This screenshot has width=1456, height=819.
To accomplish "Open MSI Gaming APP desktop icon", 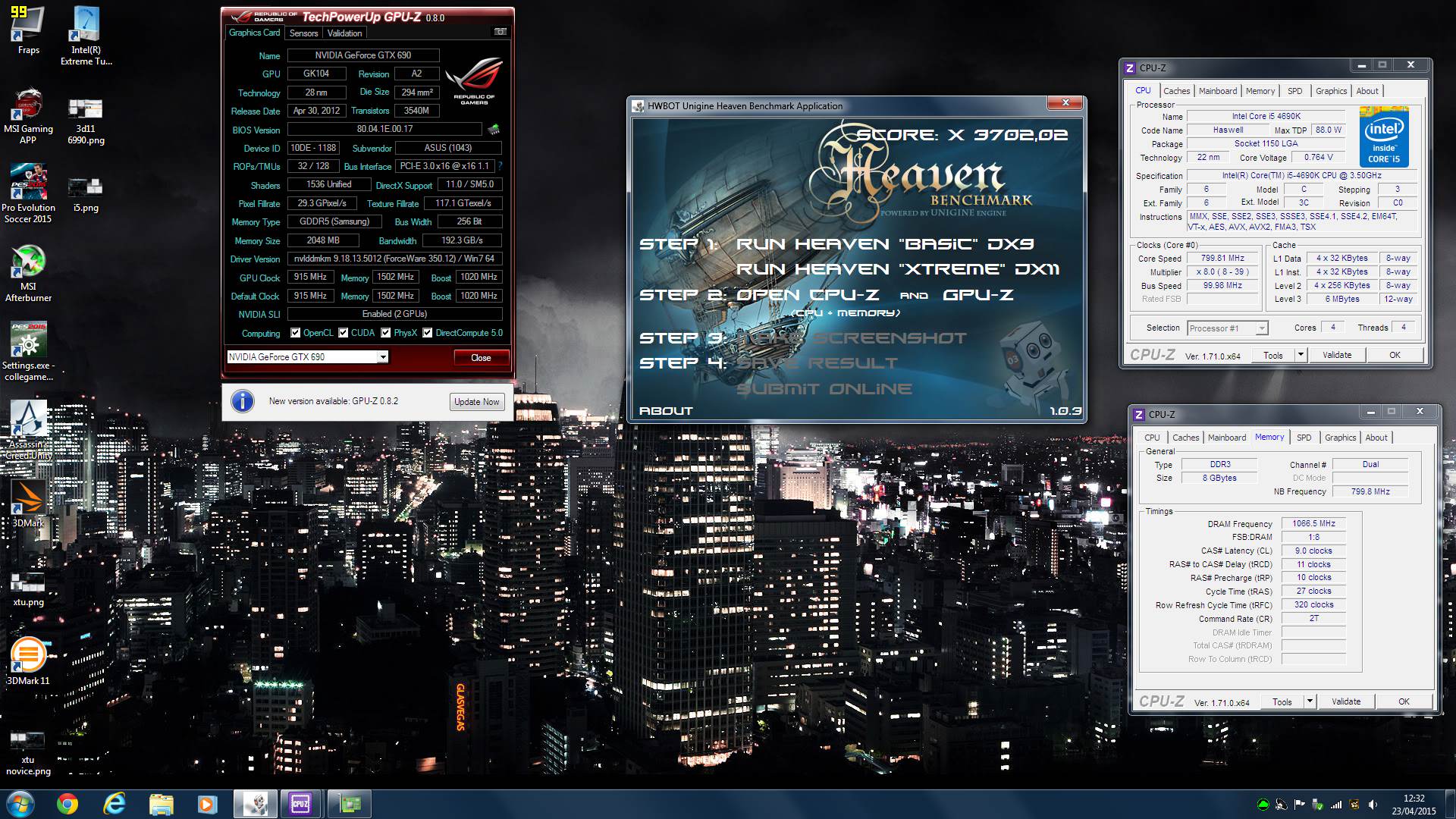I will point(28,116).
